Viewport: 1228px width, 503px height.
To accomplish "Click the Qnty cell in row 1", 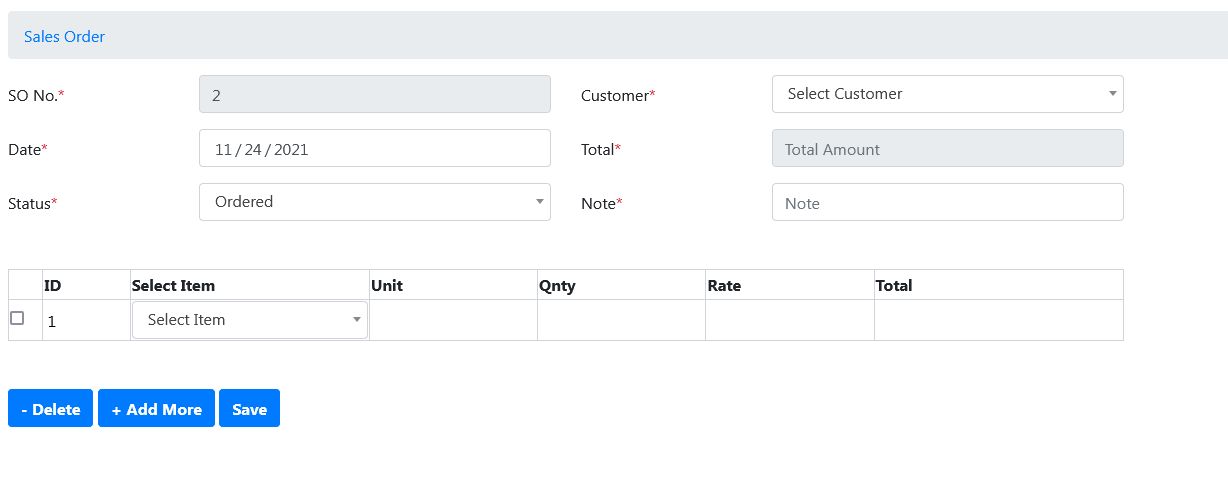I will [x=621, y=320].
